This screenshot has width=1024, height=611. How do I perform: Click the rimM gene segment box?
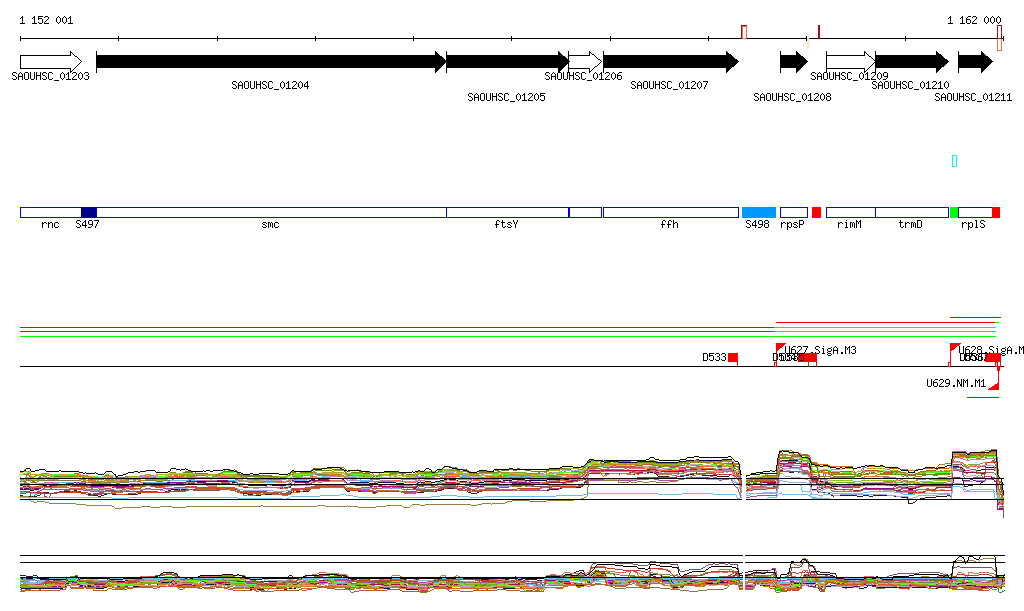tap(850, 212)
